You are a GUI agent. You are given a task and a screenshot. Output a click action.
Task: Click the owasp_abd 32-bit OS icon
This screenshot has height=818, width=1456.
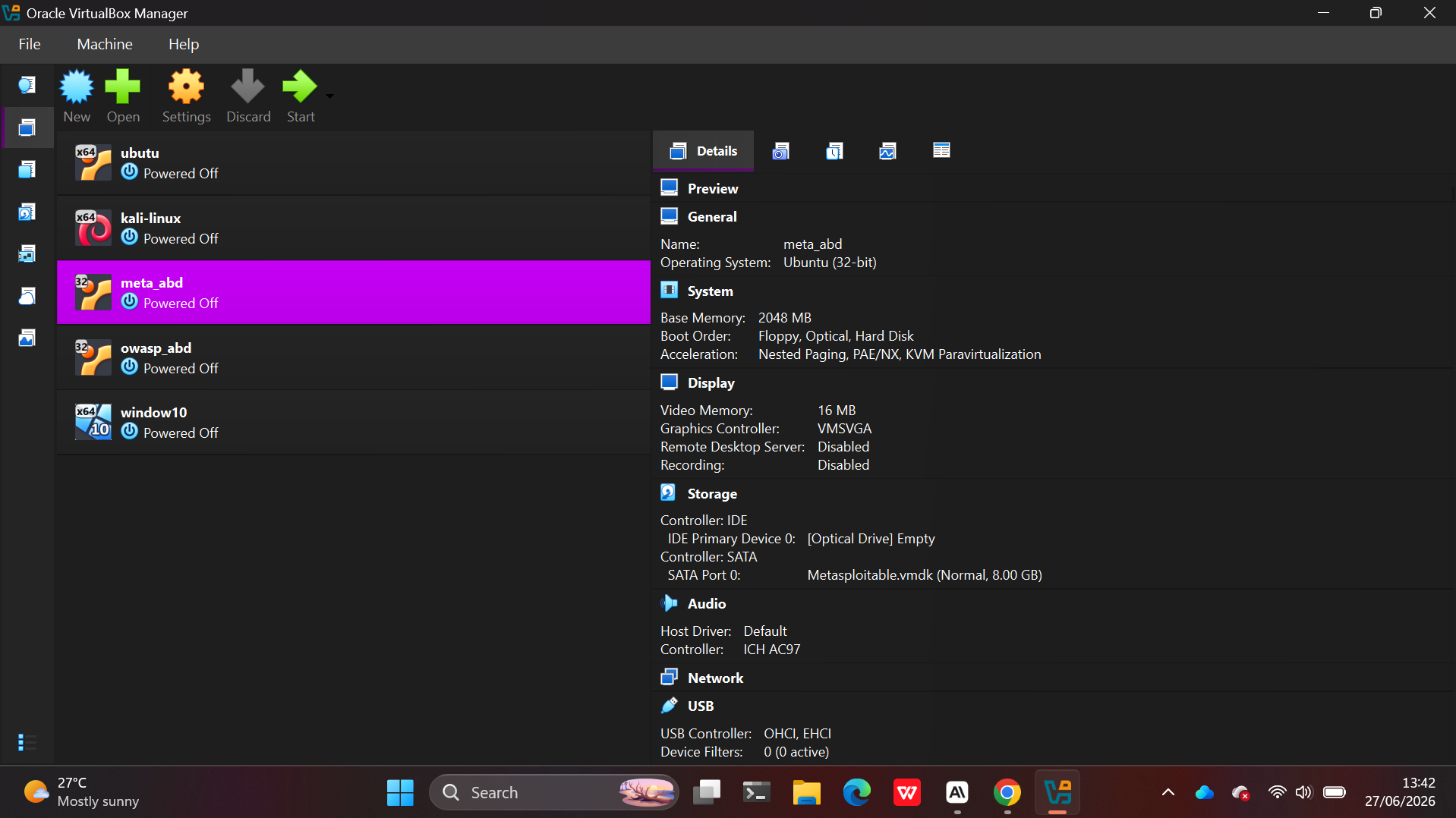93,357
